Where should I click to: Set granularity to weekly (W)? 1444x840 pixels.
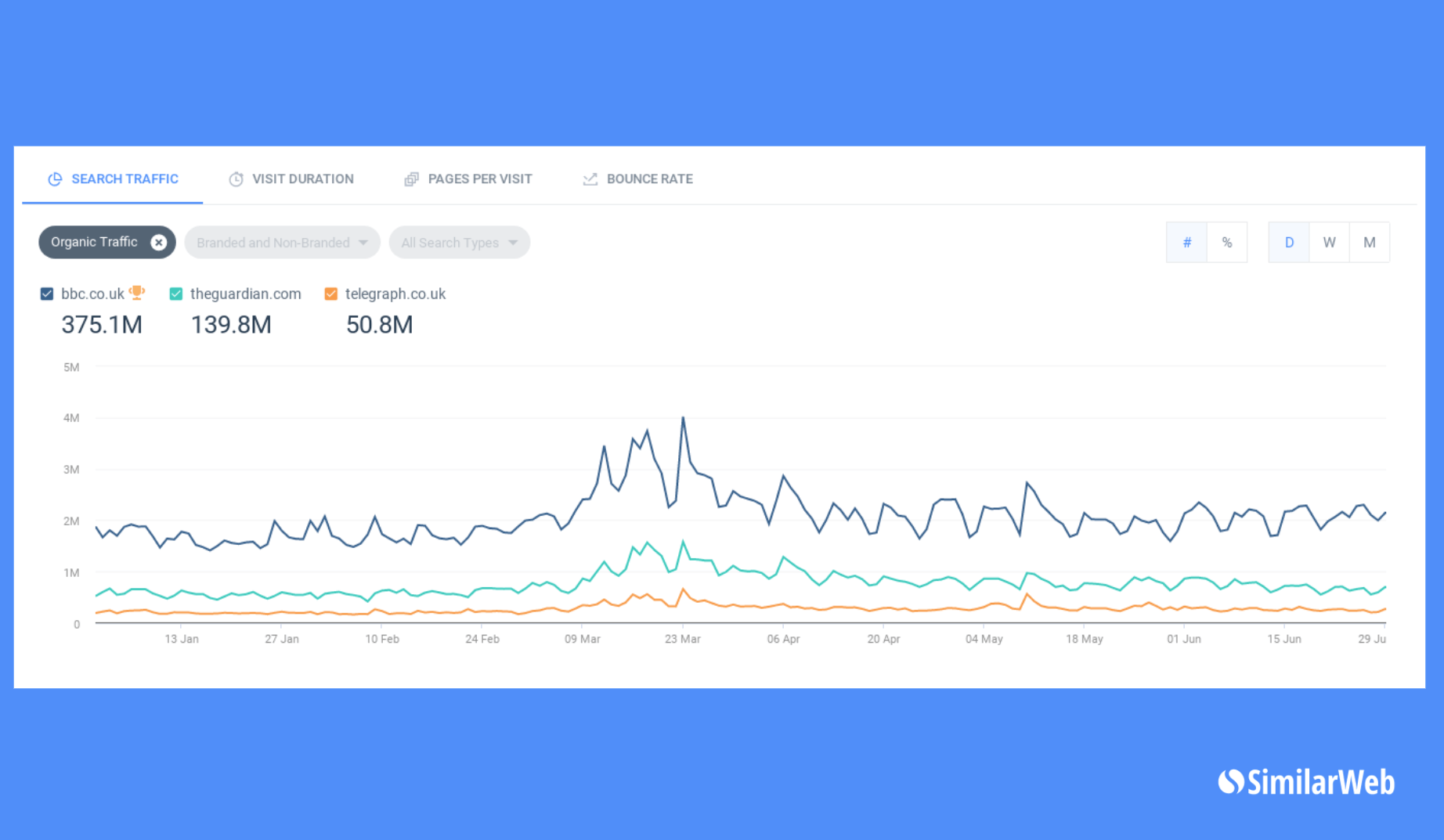click(x=1330, y=243)
